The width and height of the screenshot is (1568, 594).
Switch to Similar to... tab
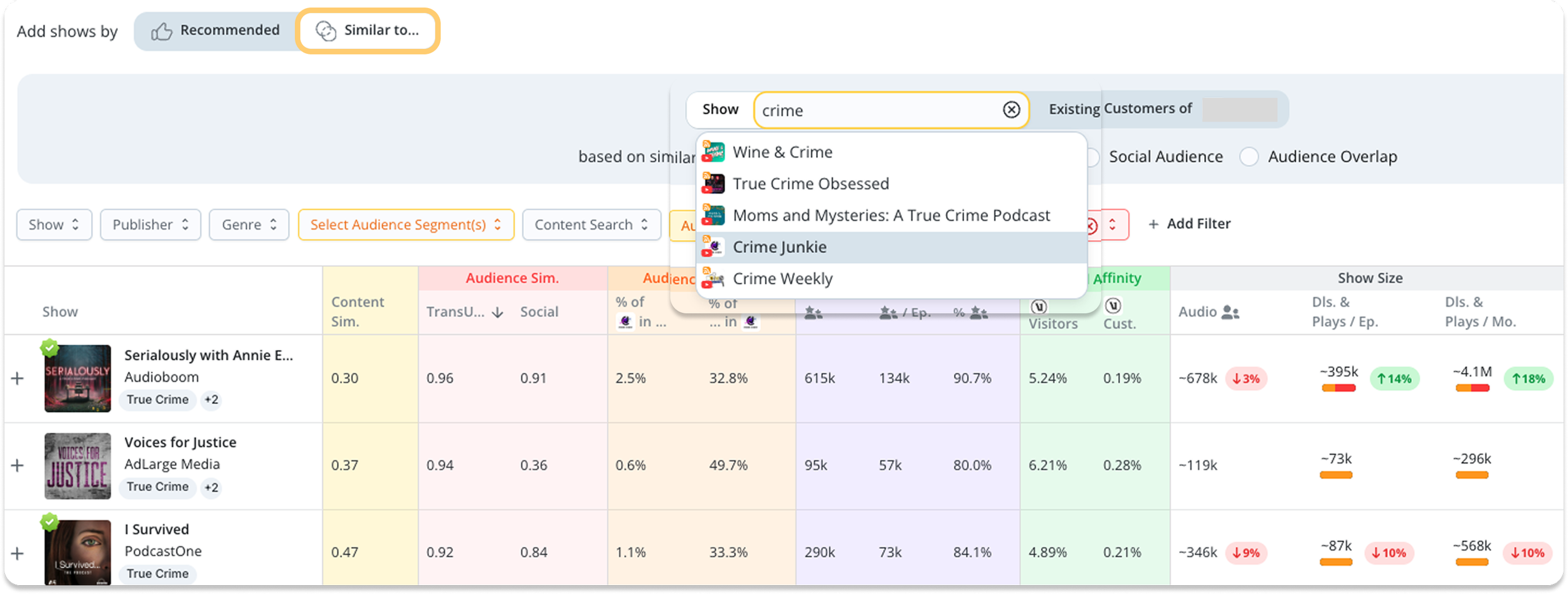coord(368,31)
